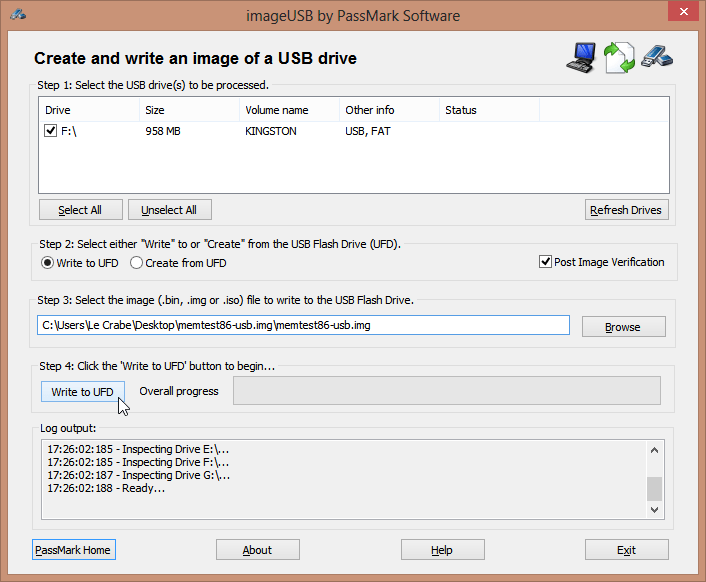Click Refresh Drives button
This screenshot has height=582, width=706.
pos(626,210)
